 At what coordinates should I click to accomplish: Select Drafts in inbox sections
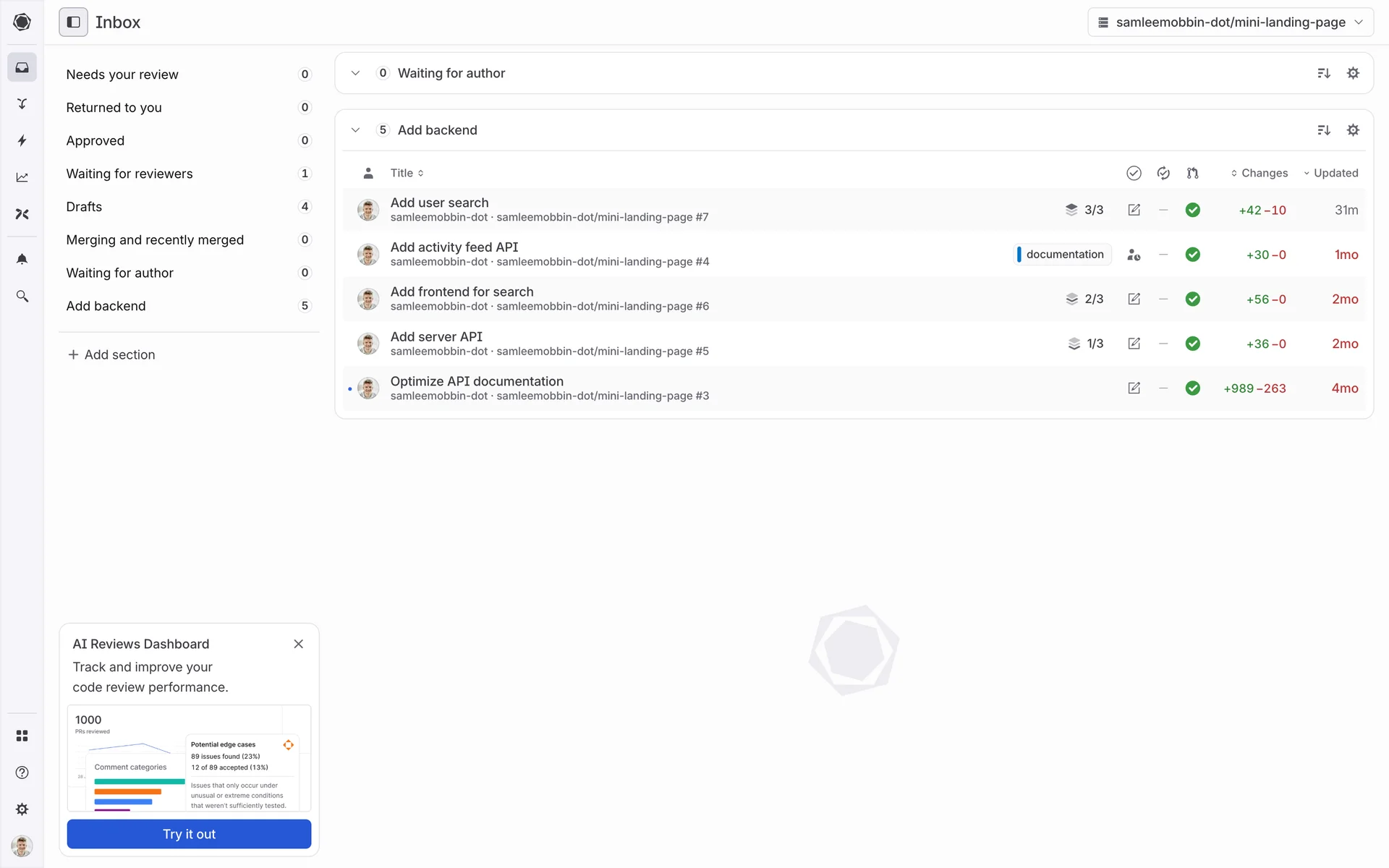pyautogui.click(x=84, y=207)
